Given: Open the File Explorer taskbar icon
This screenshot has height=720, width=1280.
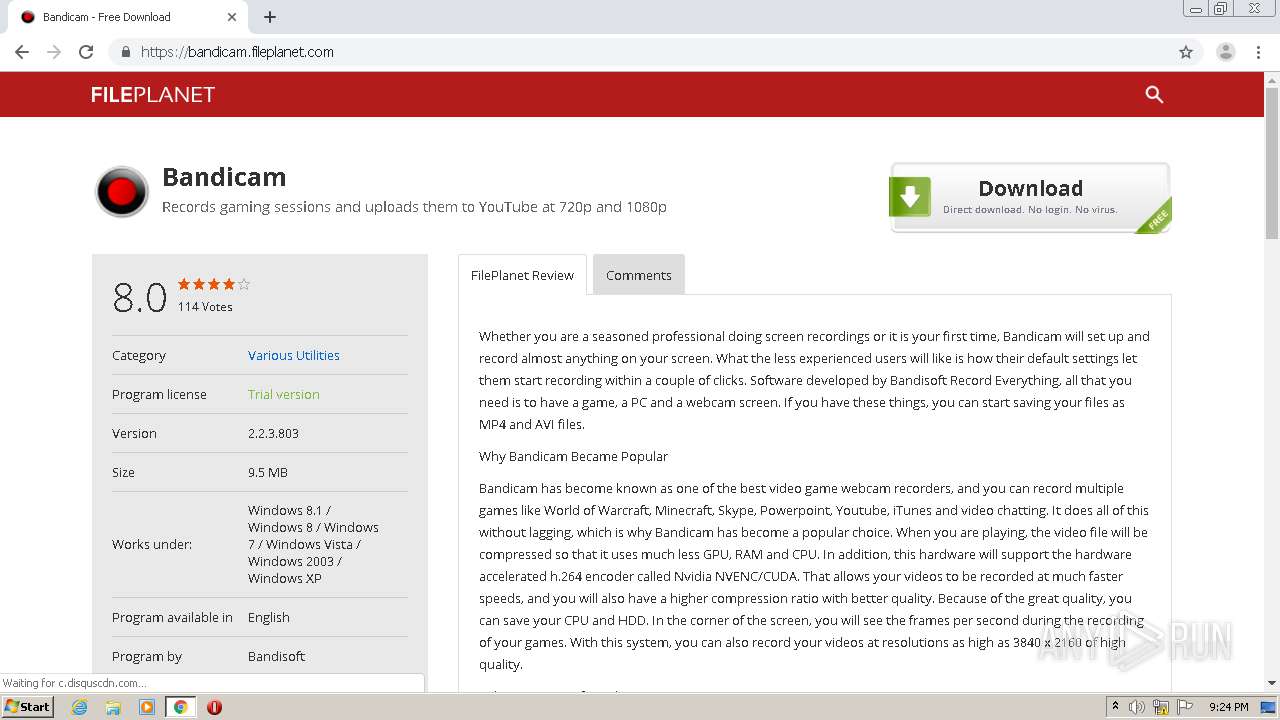Looking at the screenshot, I should click(113, 707).
